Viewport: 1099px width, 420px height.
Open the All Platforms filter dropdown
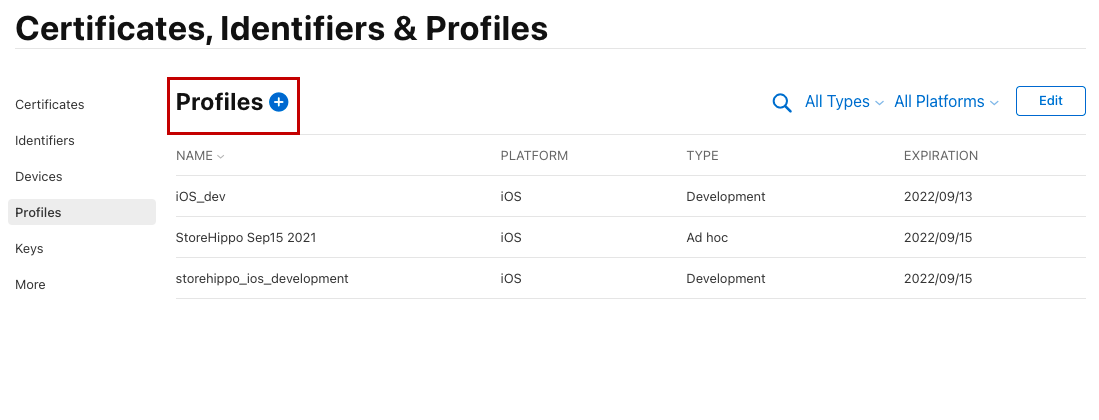pos(946,102)
